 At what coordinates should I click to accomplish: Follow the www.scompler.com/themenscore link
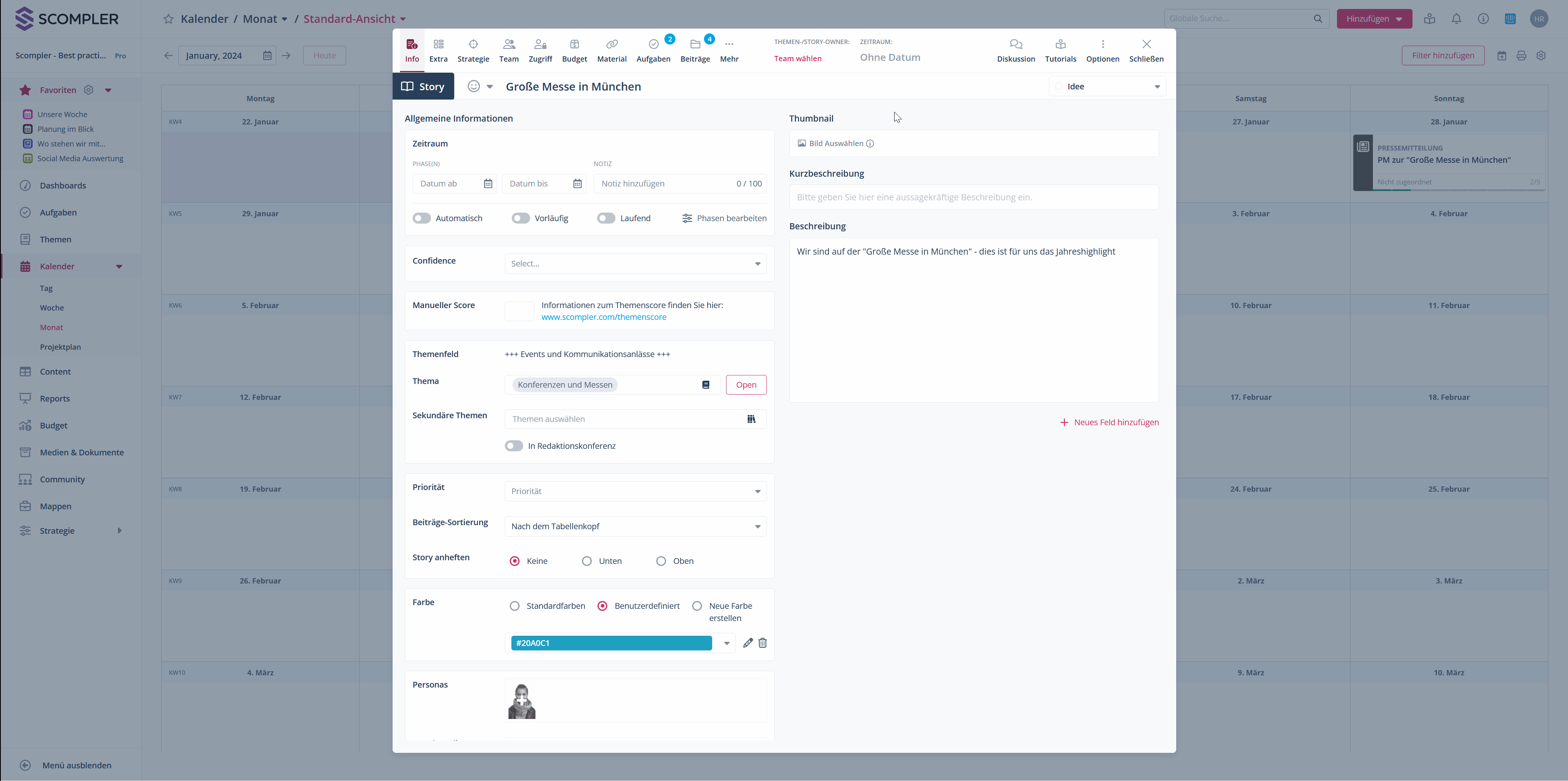pos(603,317)
